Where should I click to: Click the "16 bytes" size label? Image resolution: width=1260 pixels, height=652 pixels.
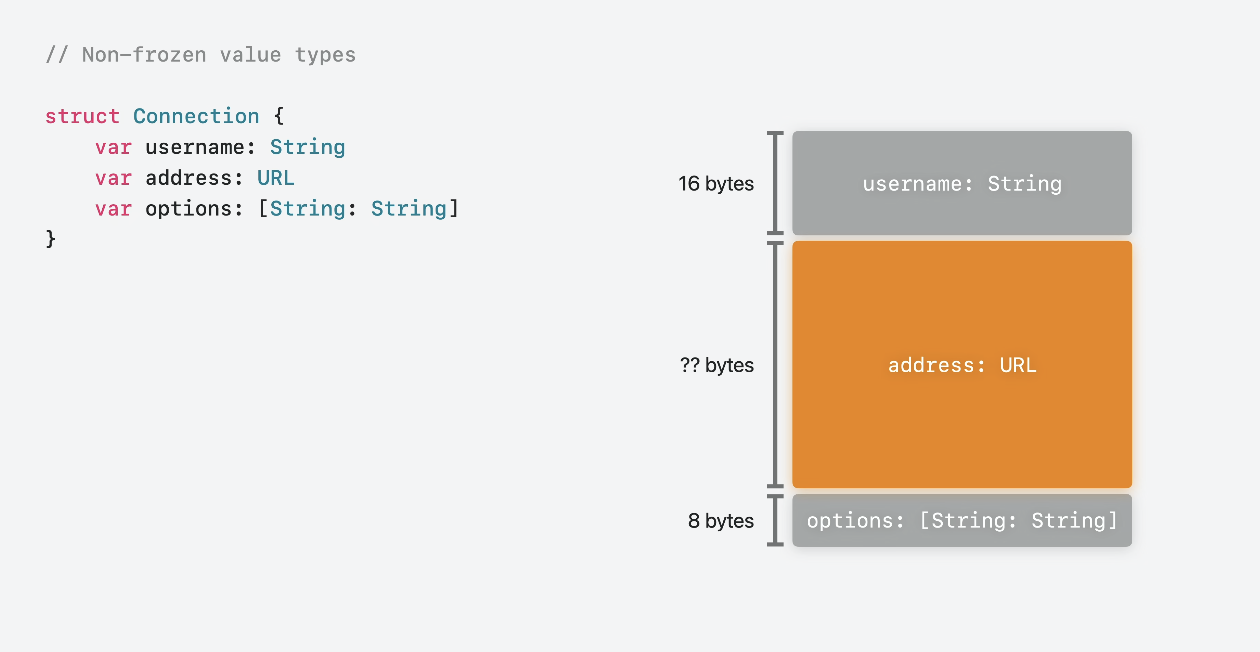[x=716, y=184]
